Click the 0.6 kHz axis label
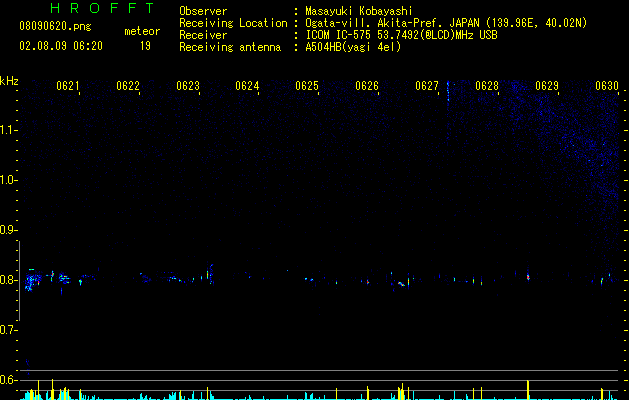Viewport: 629px width, 400px height. point(8,380)
